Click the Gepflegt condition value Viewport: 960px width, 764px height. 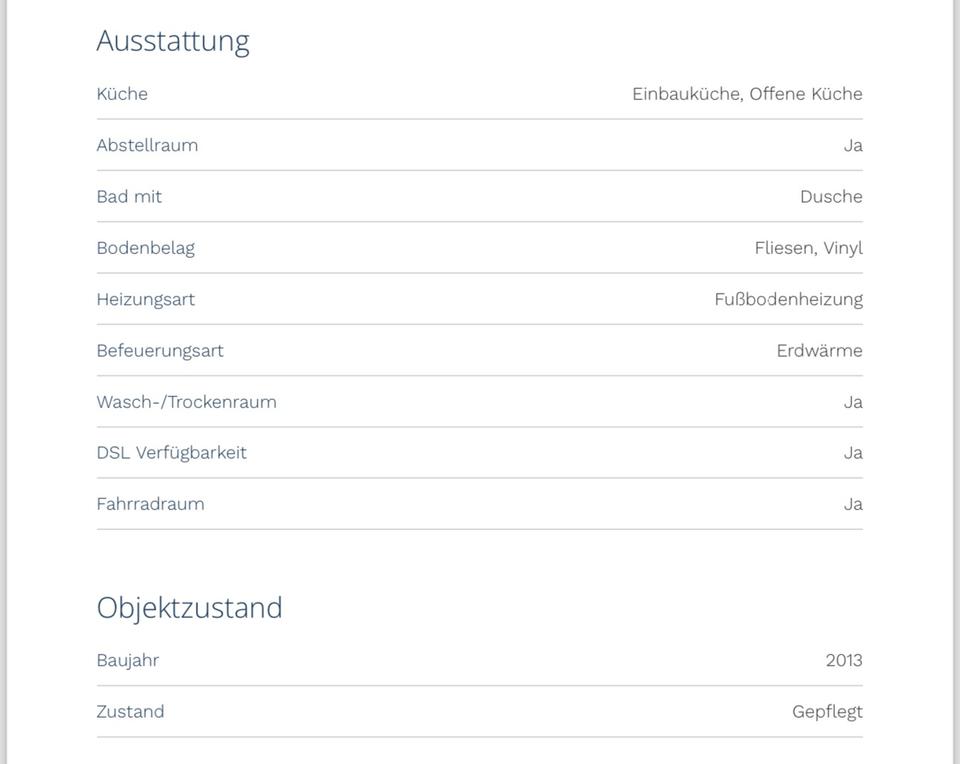827,712
